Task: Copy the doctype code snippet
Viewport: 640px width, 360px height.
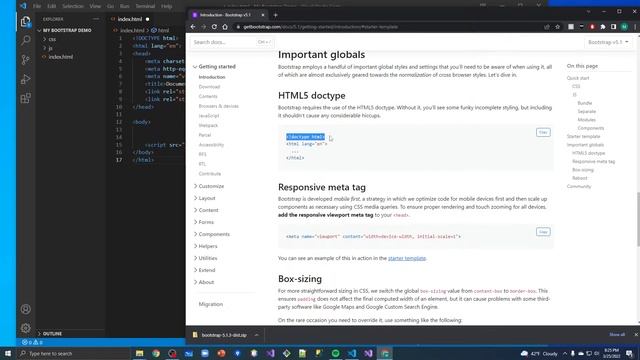Action: tap(543, 132)
